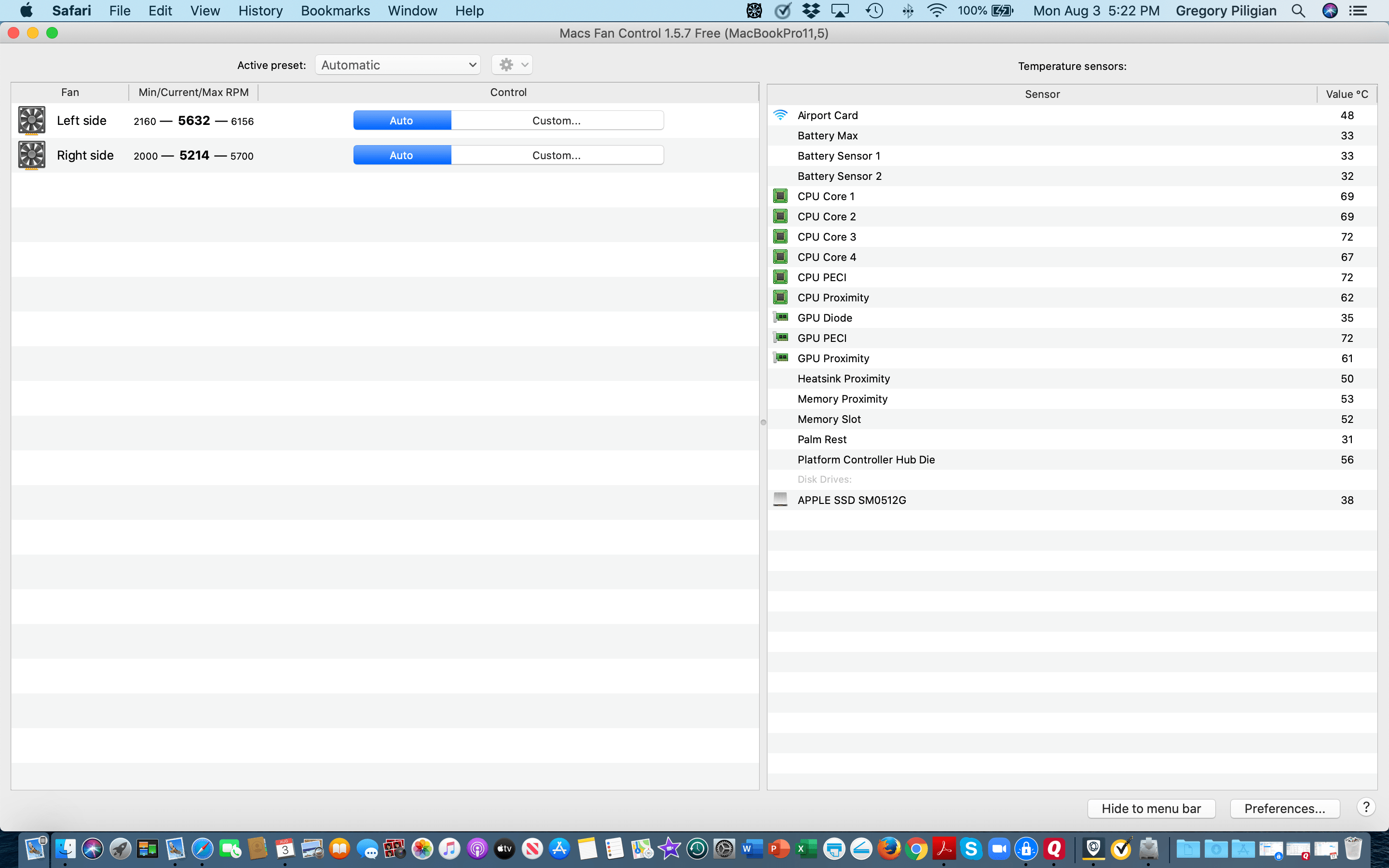Switch the Left side fan to Custom
This screenshot has width=1389, height=868.
pos(557,121)
